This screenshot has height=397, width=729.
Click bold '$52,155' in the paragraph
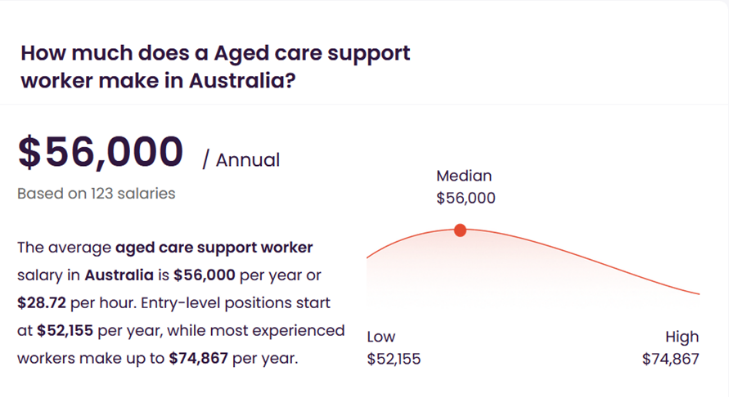tap(65, 331)
